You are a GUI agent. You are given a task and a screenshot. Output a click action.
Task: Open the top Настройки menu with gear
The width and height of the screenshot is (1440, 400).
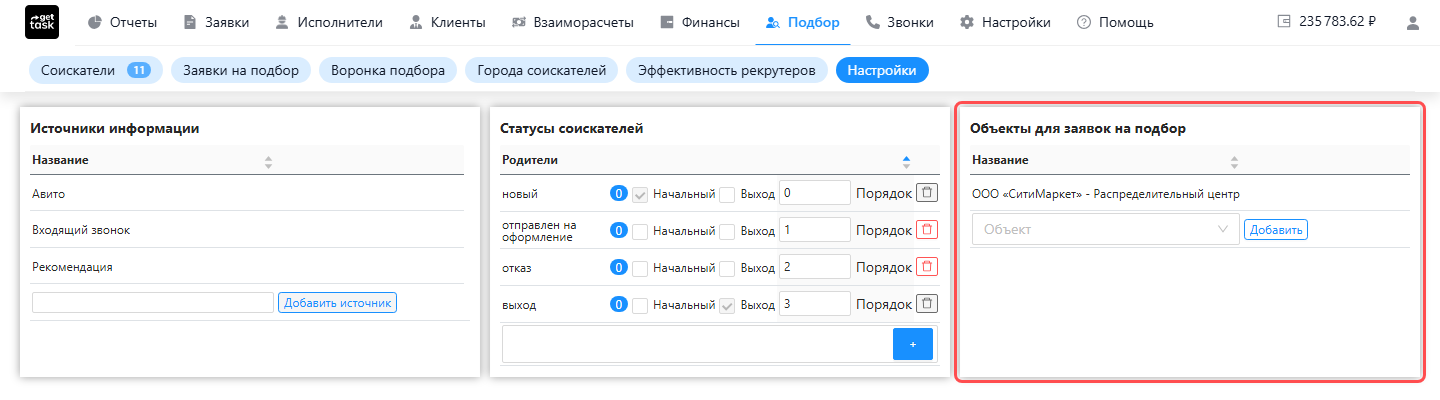tap(1005, 22)
